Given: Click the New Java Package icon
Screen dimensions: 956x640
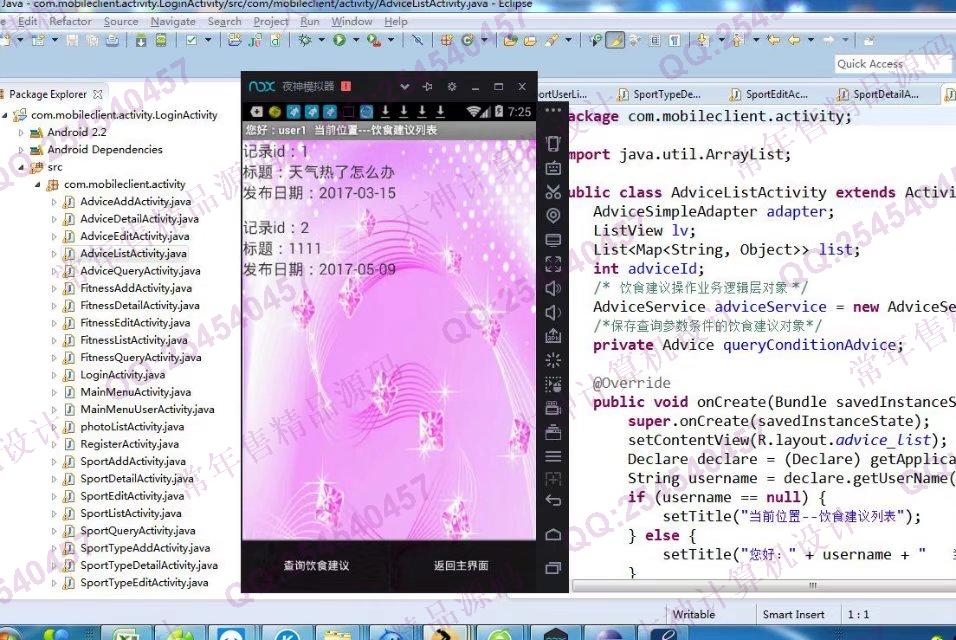Looking at the screenshot, I should click(x=447, y=40).
